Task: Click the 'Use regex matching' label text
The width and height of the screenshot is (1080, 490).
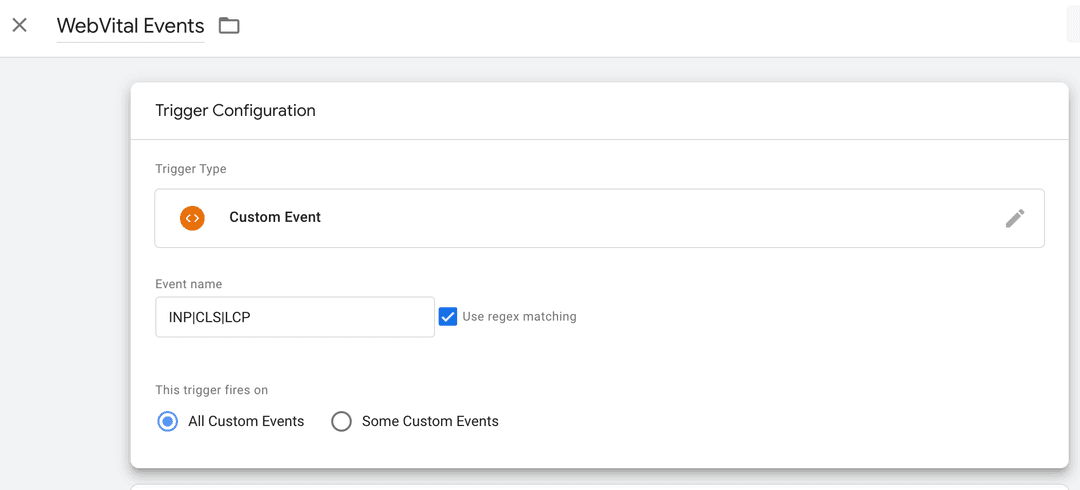Action: [519, 317]
